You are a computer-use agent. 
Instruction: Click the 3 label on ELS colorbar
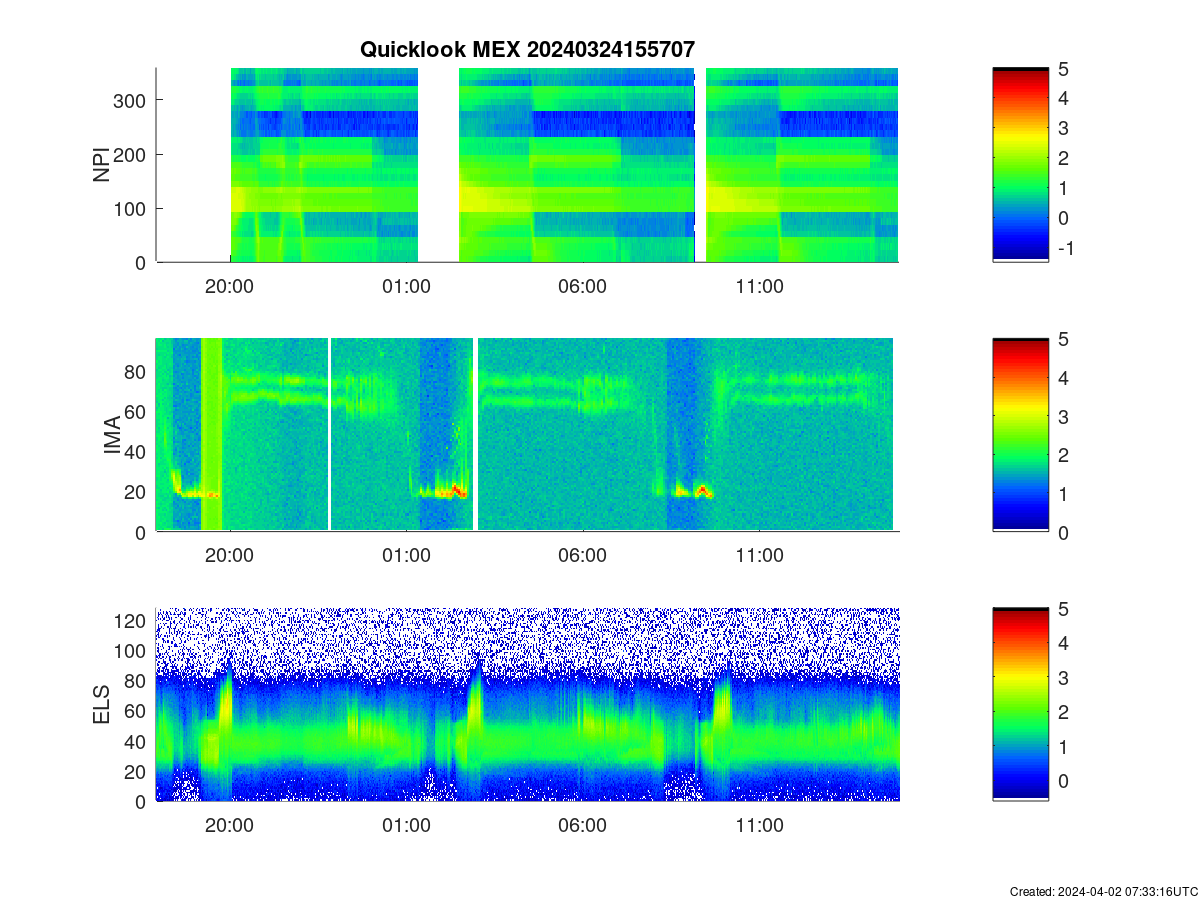(x=1062, y=677)
